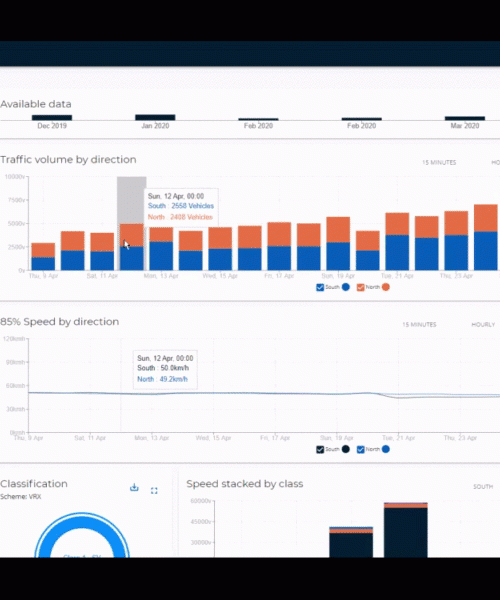This screenshot has height=600, width=500.
Task: Click blue South color dot, traffic legend
Action: tap(346, 287)
